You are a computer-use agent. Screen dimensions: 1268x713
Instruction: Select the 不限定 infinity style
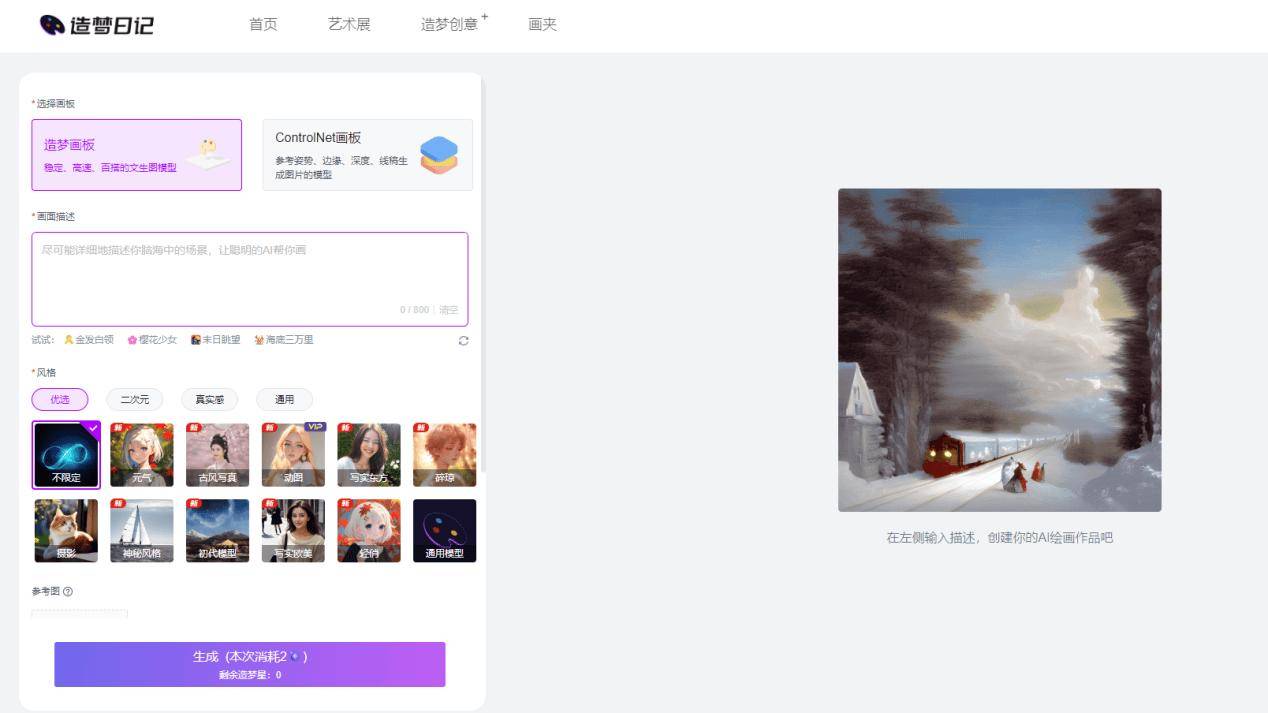[66, 455]
